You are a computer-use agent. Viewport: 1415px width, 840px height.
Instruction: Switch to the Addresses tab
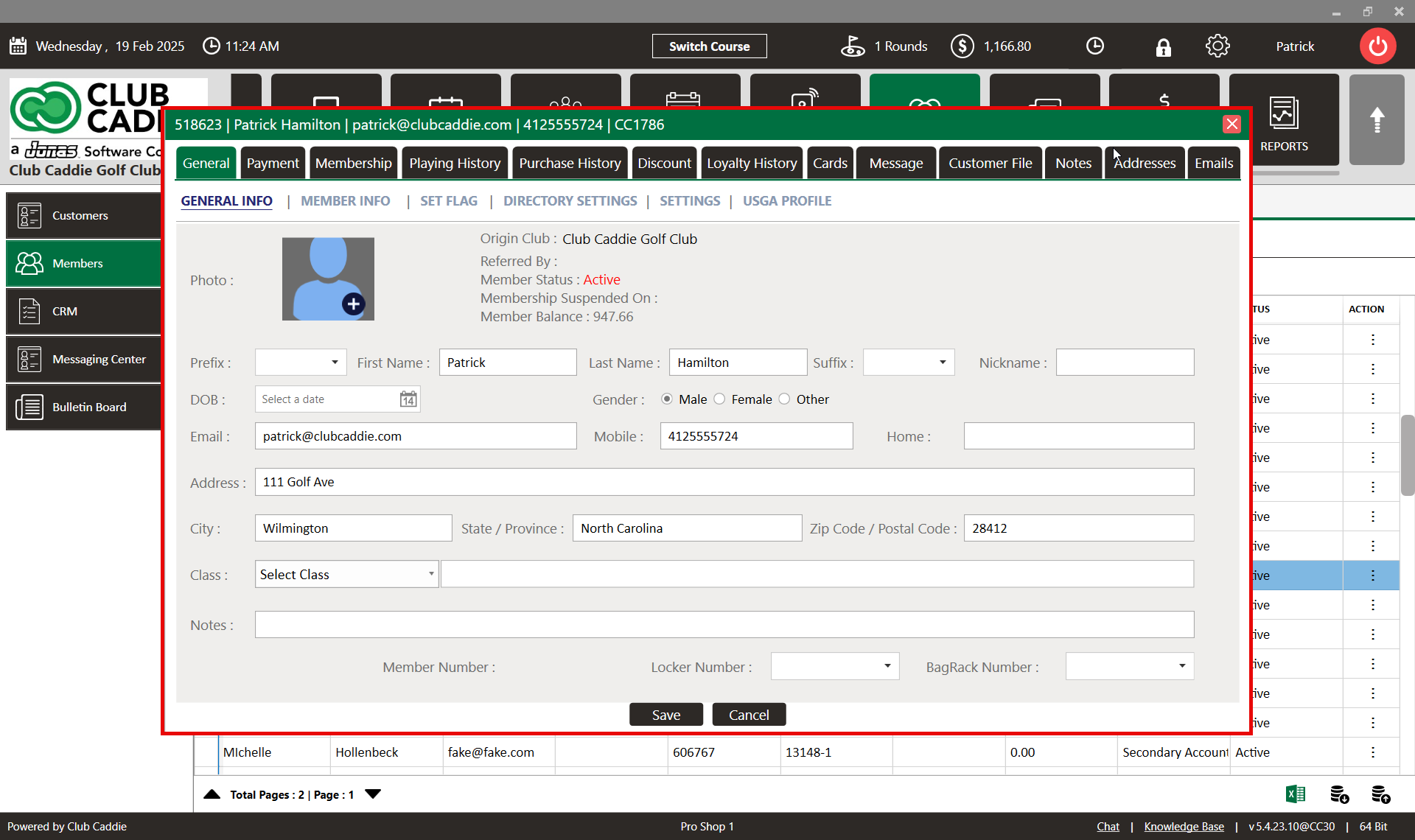click(1145, 163)
